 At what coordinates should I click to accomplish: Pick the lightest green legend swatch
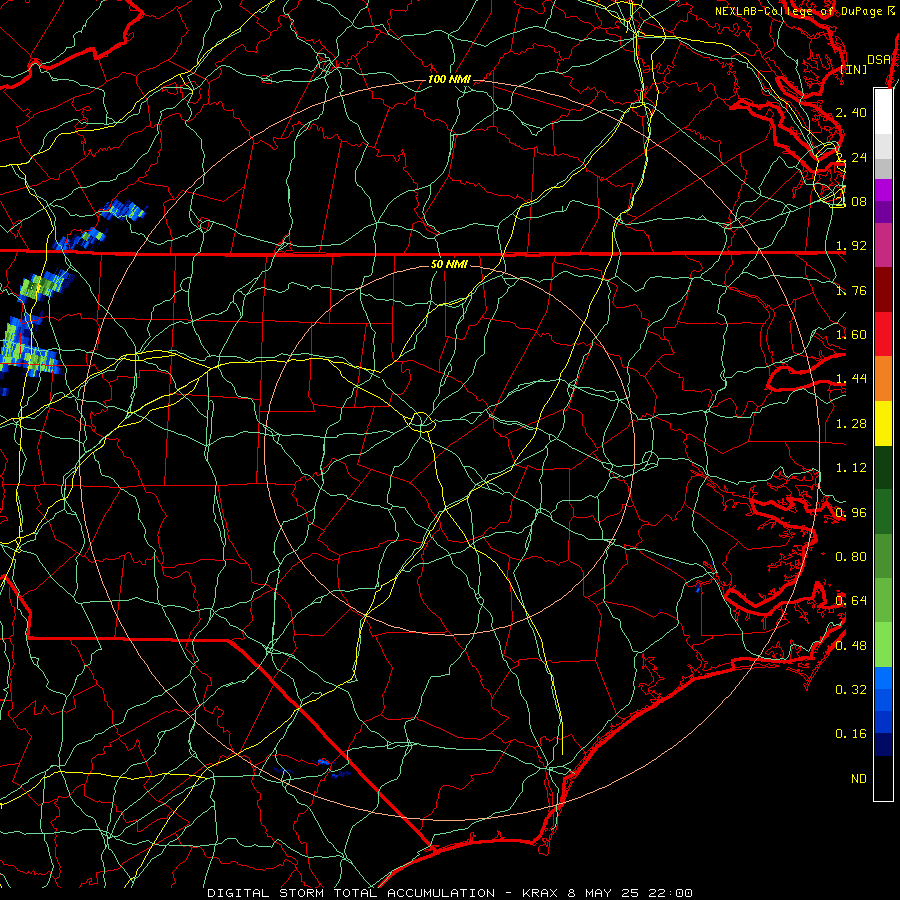[x=883, y=645]
